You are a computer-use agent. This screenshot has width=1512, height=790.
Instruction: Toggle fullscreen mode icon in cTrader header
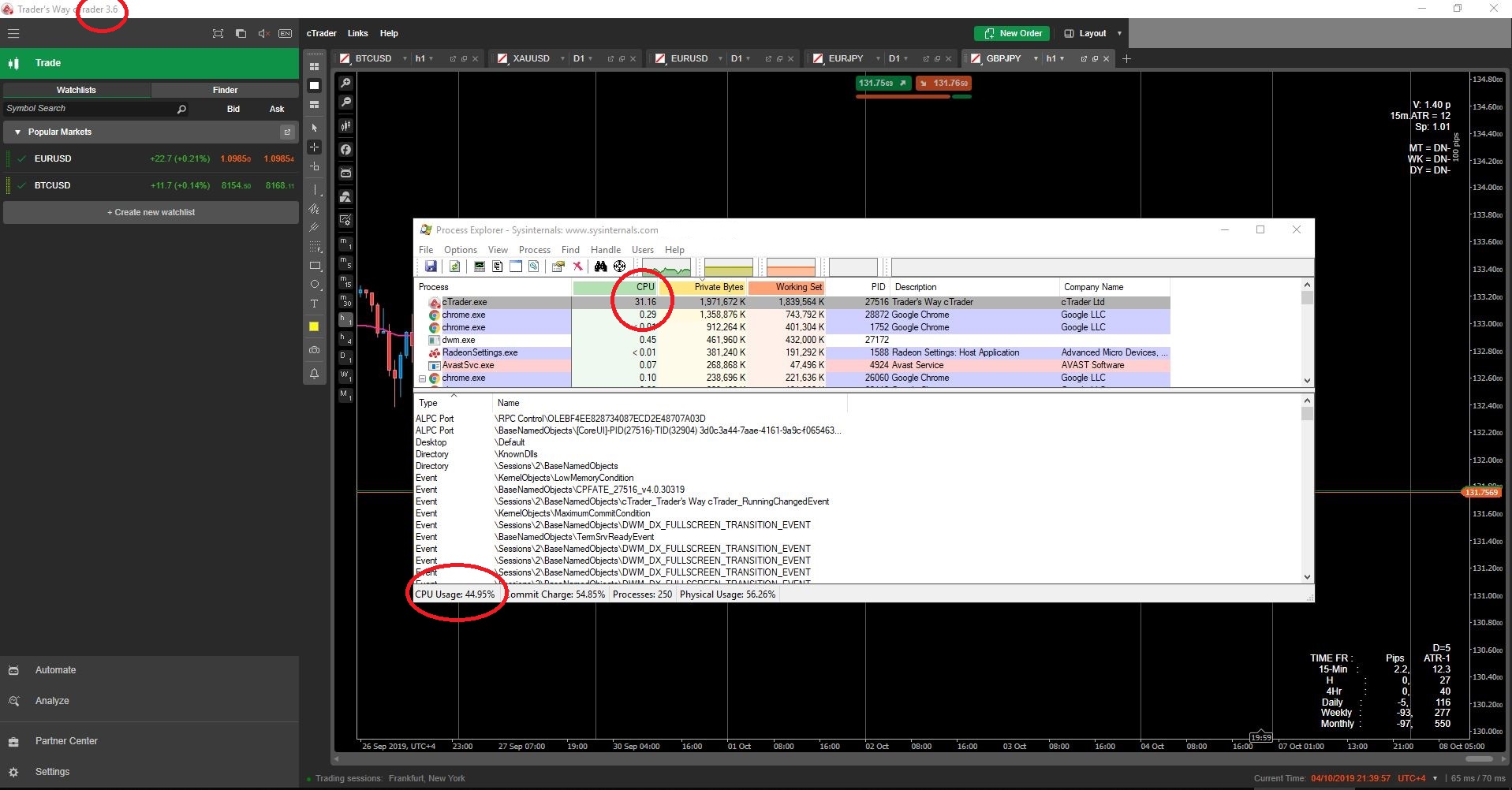[x=218, y=34]
